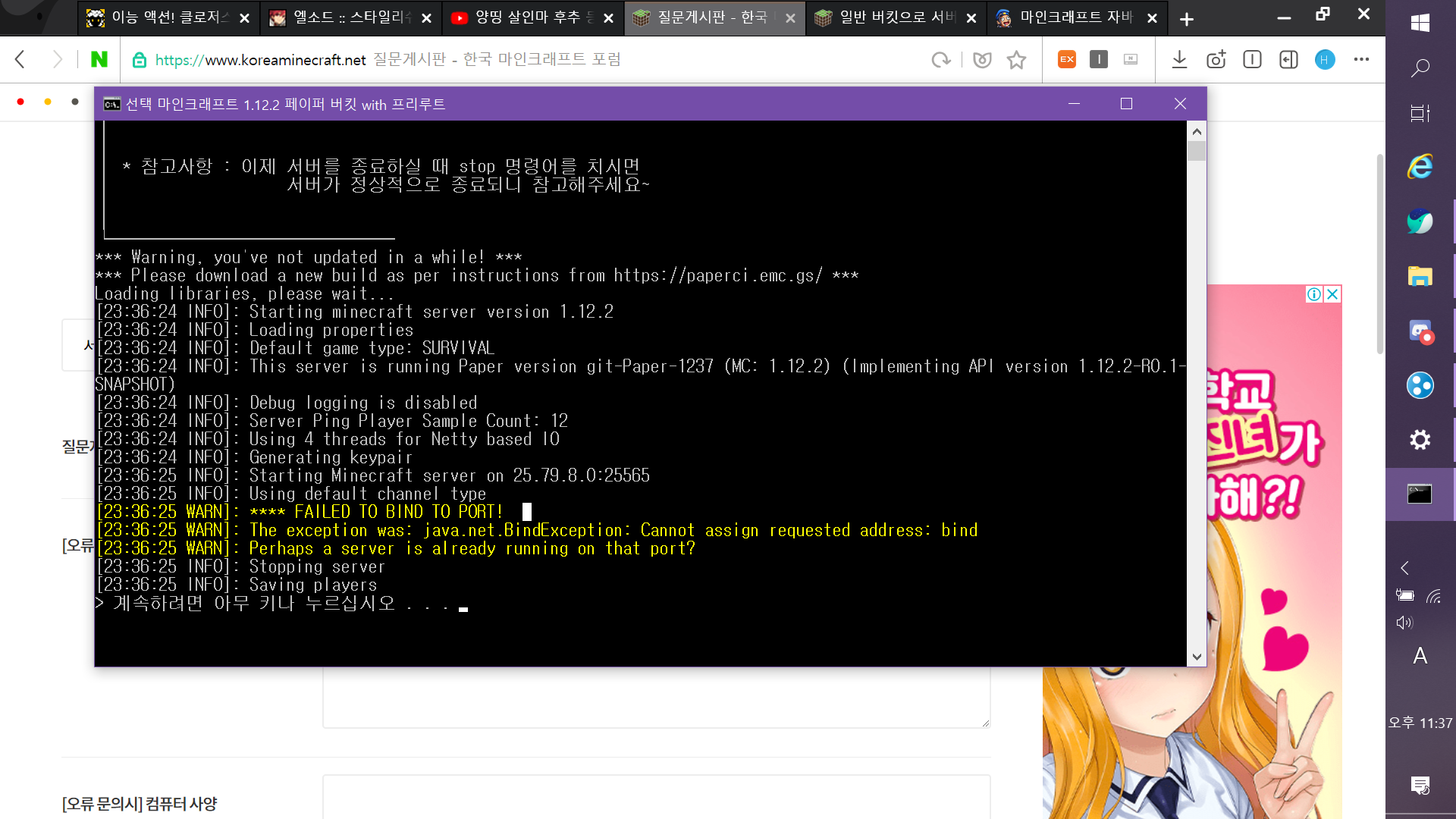The height and width of the screenshot is (819, 1456).
Task: Expand system tray hidden icons chevron
Action: 1405,568
